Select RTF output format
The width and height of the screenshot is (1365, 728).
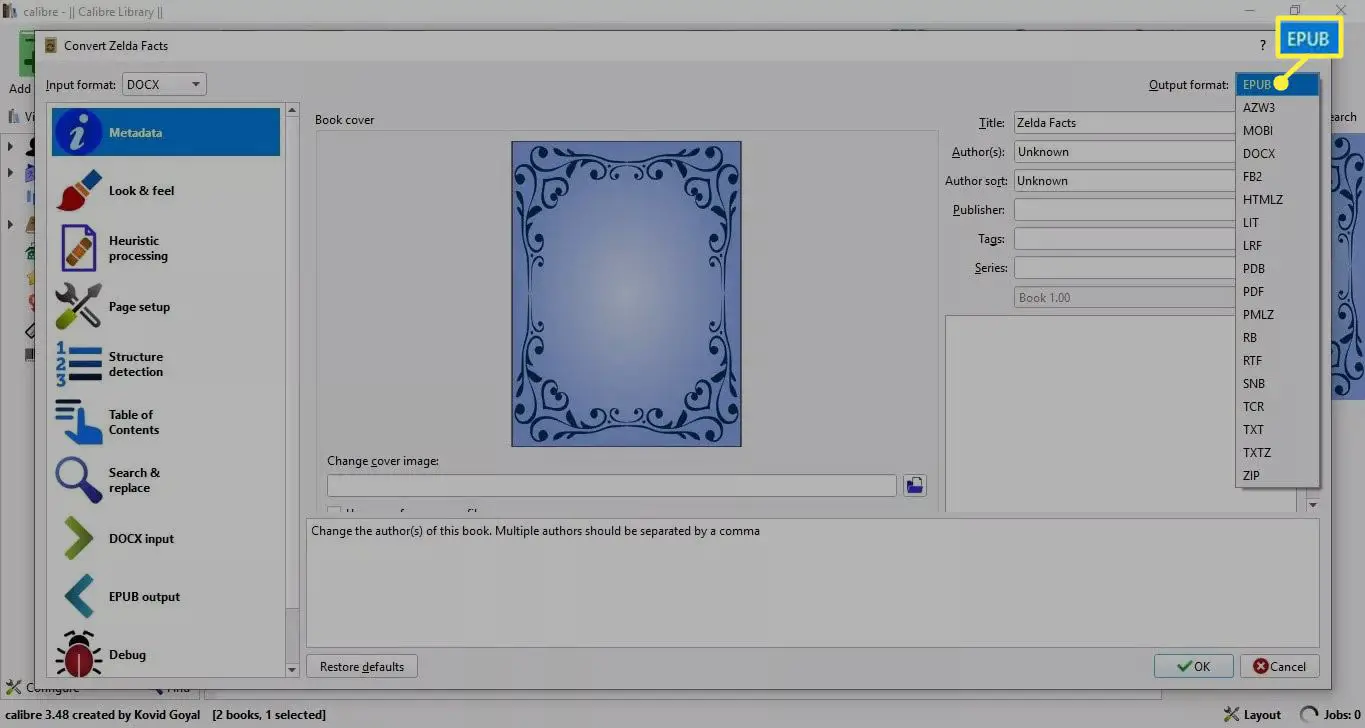click(x=1277, y=361)
